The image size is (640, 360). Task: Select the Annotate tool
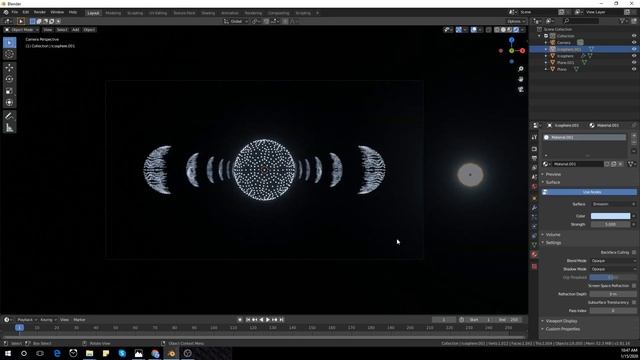(9, 116)
